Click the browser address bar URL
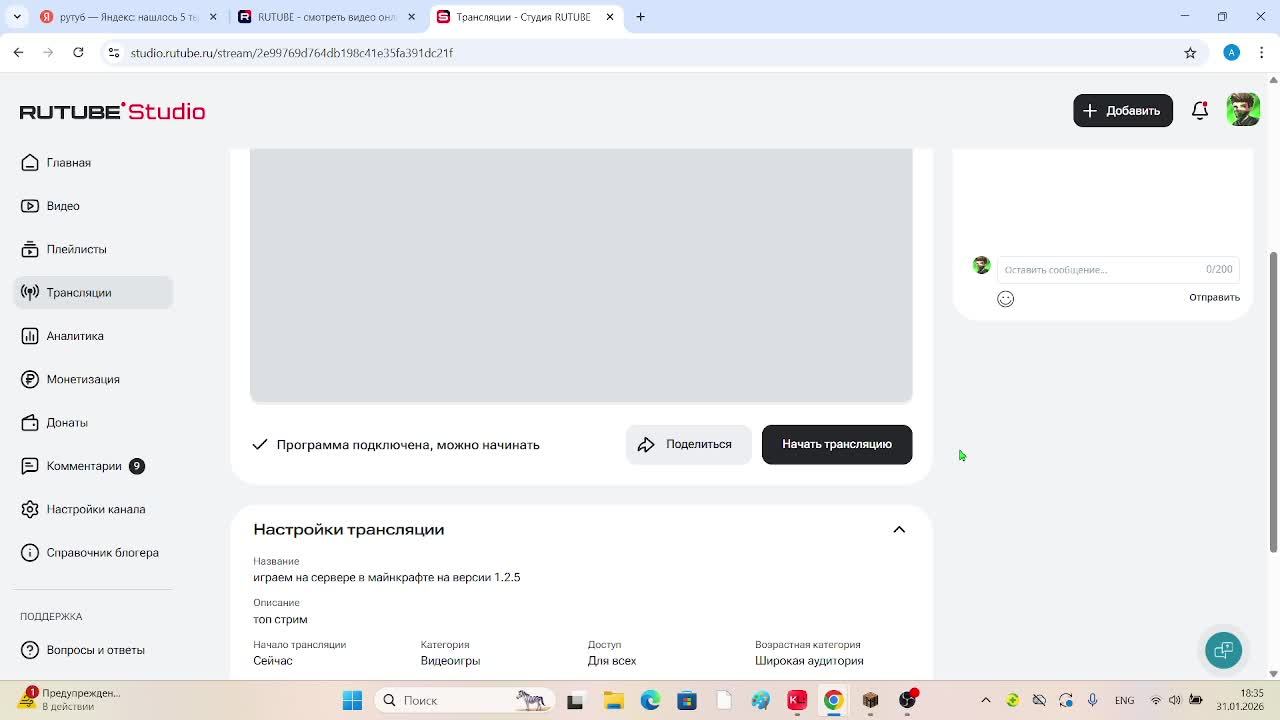This screenshot has width=1280, height=720. tap(292, 53)
